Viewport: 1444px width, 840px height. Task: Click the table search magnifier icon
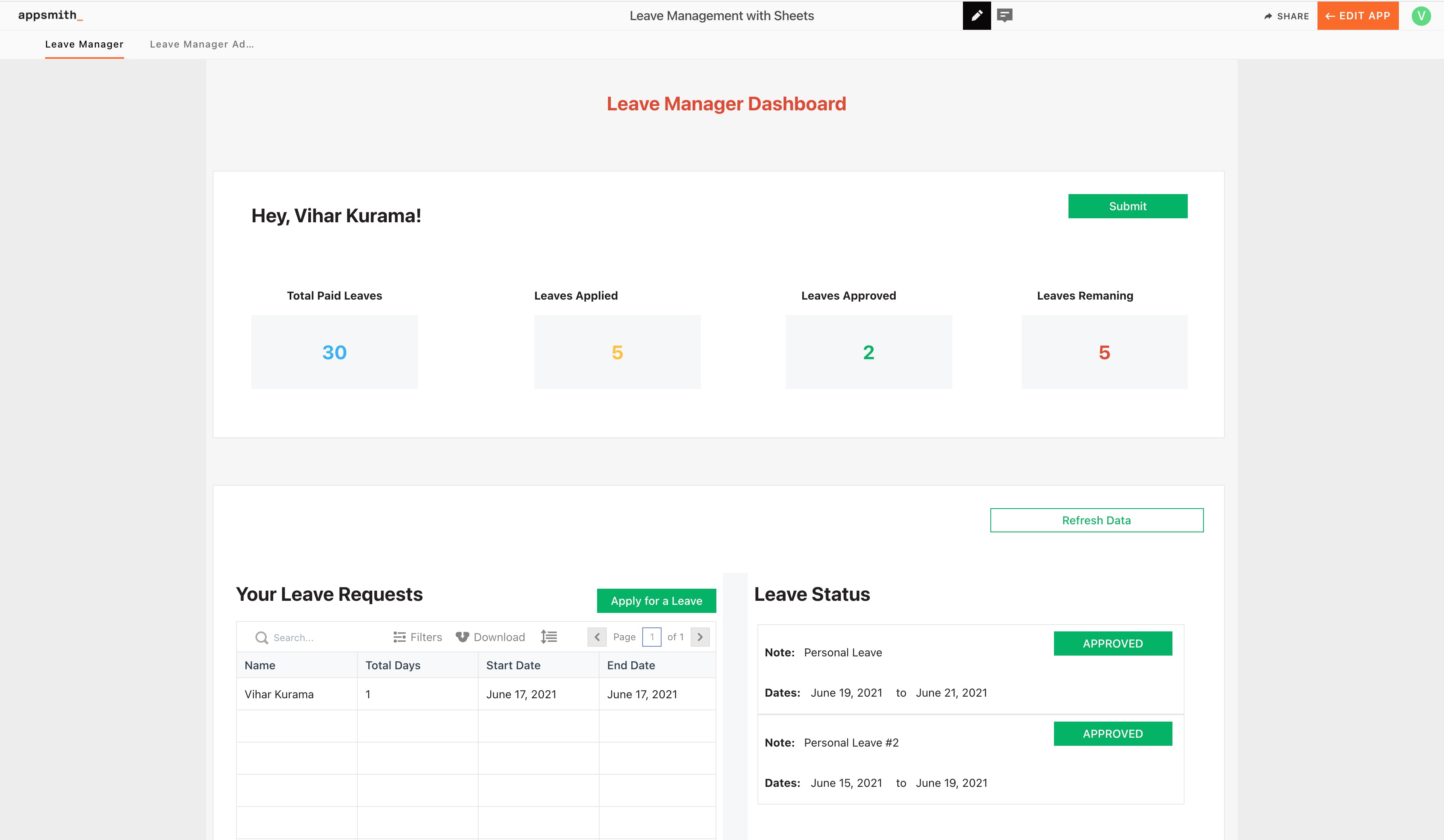click(x=261, y=637)
